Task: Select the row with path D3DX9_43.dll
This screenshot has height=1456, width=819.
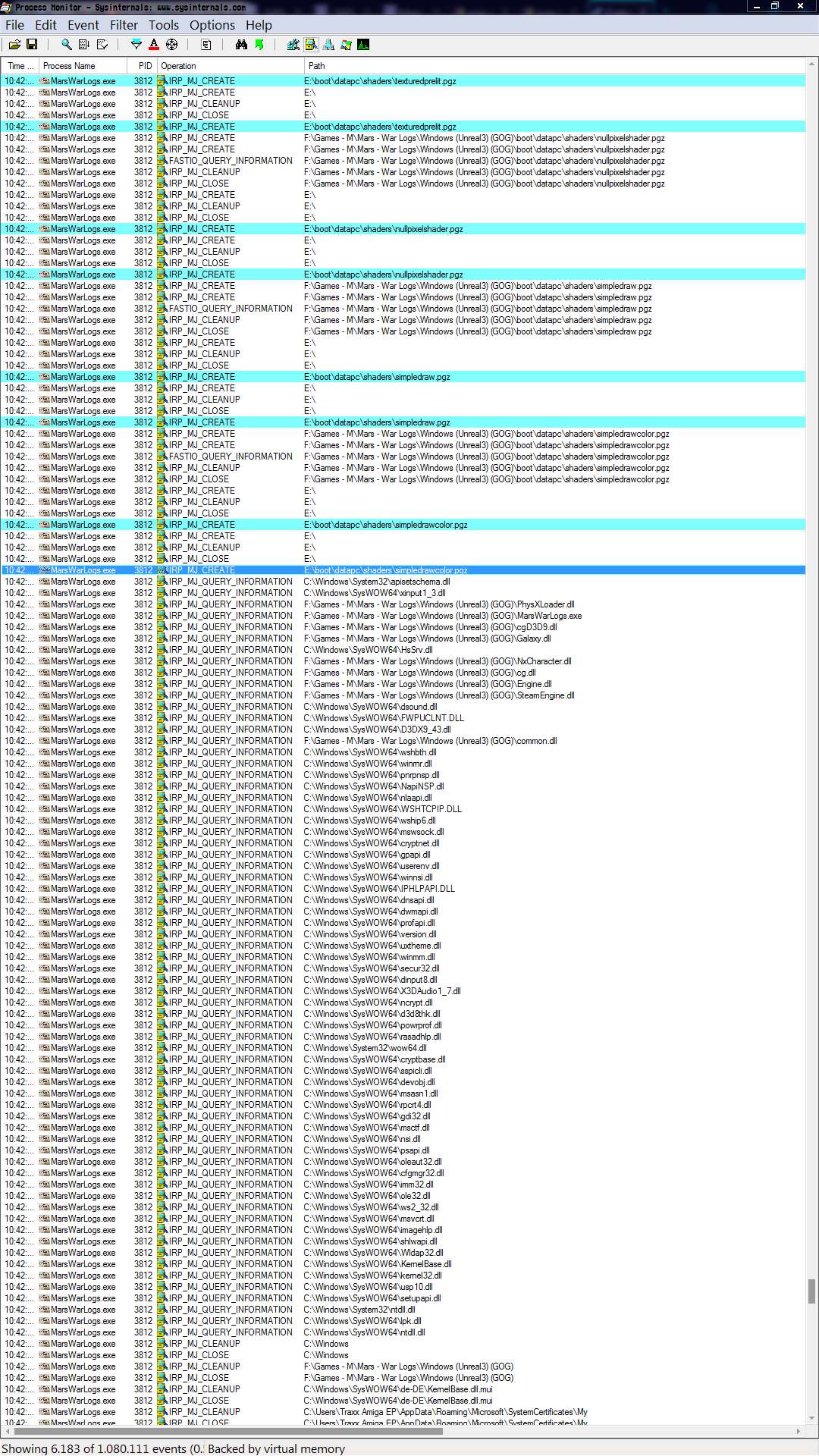Action: (x=403, y=730)
